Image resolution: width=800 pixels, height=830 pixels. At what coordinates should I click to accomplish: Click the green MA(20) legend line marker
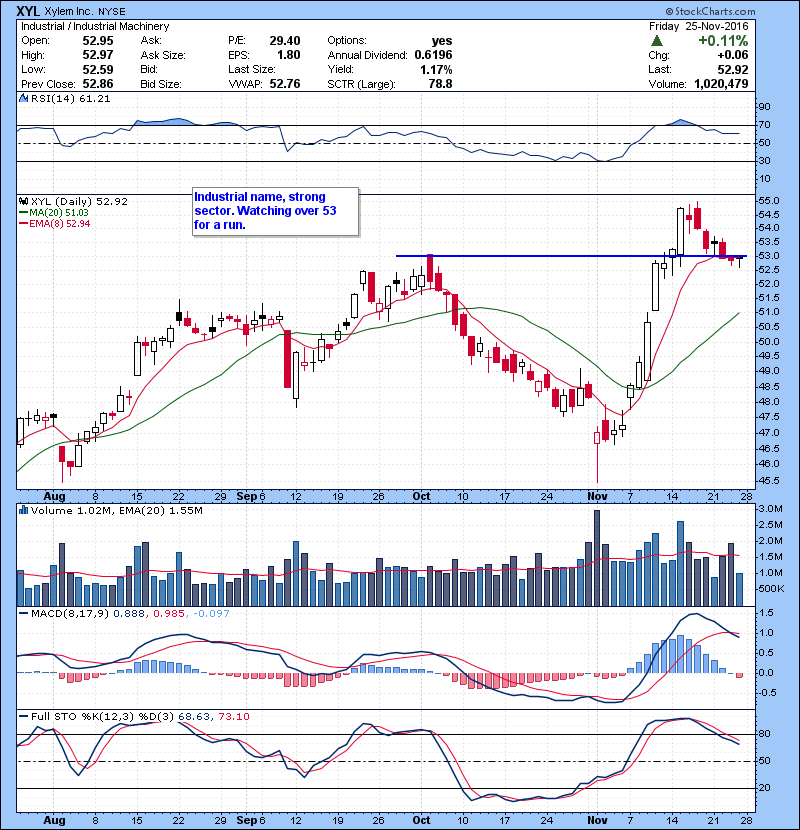click(23, 212)
